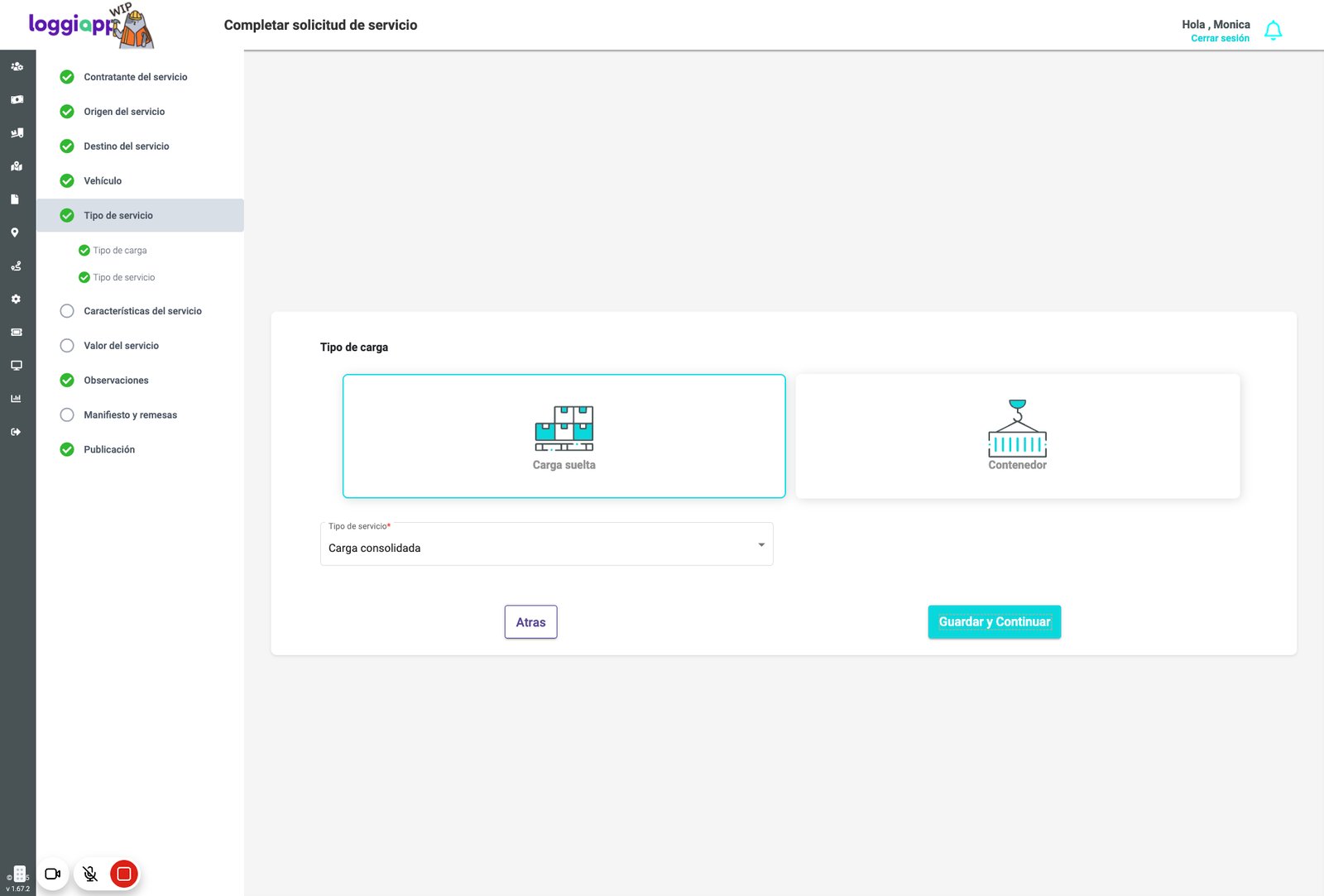Open Características del servicio step
Image resolution: width=1324 pixels, height=896 pixels.
[141, 311]
